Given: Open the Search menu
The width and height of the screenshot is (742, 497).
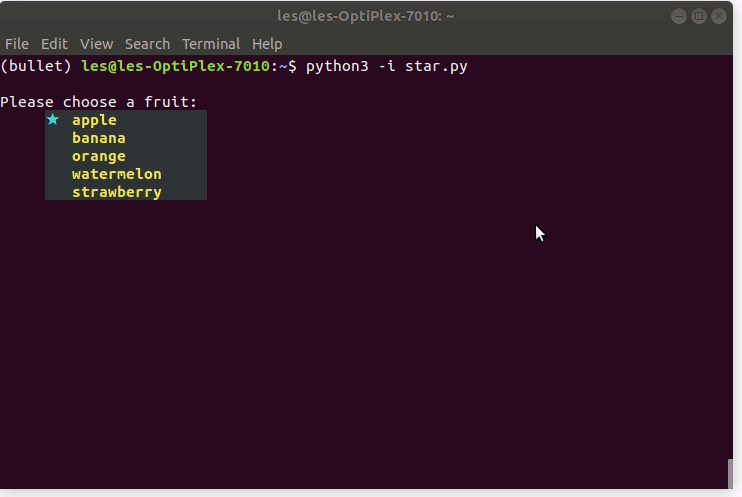Looking at the screenshot, I should 147,44.
